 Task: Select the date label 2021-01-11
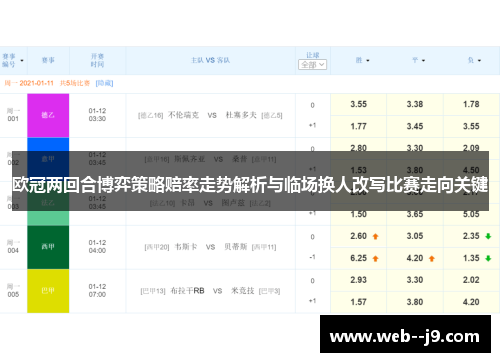pos(36,83)
